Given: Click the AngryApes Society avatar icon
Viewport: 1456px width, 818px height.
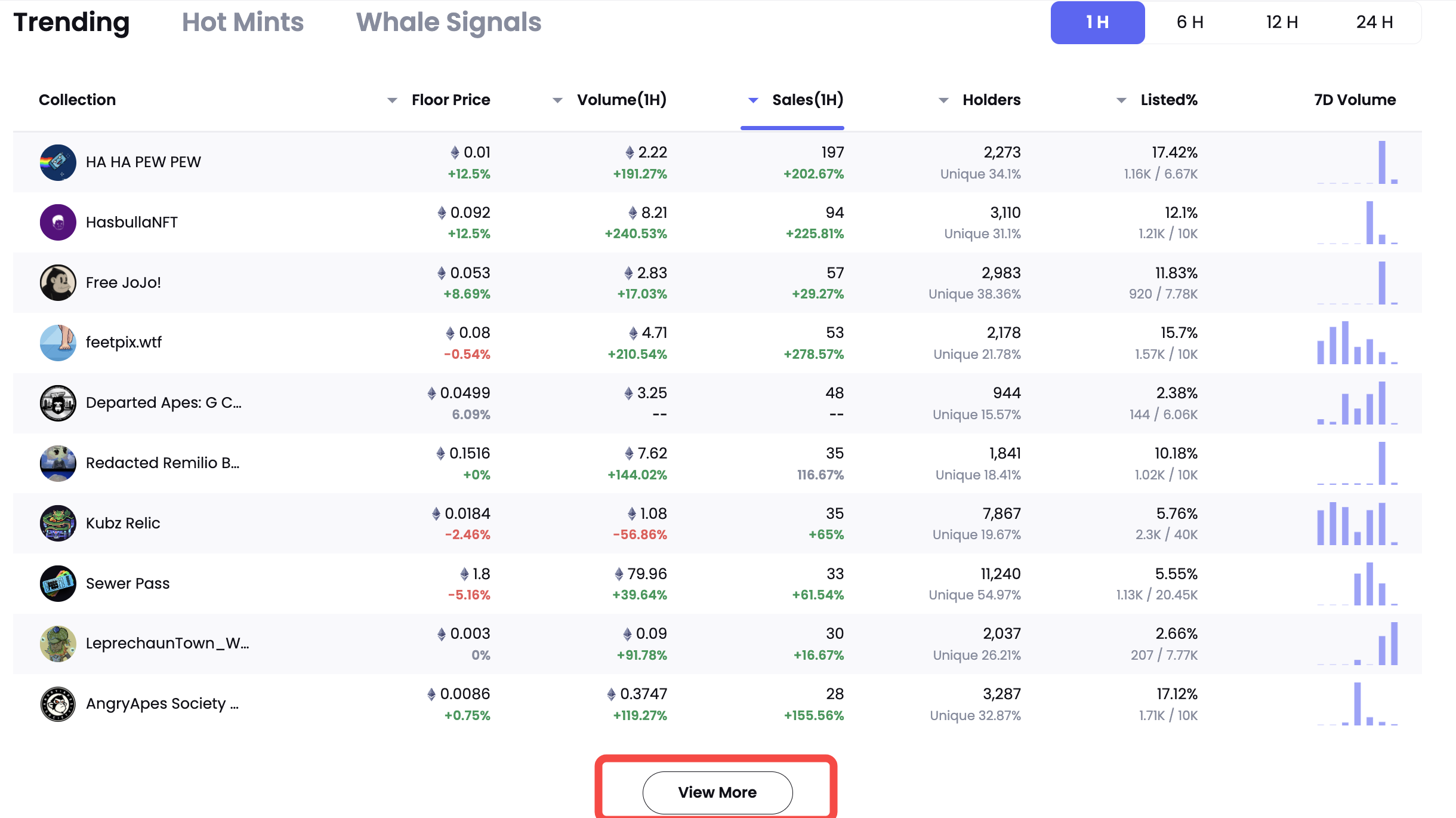Looking at the screenshot, I should [x=58, y=704].
